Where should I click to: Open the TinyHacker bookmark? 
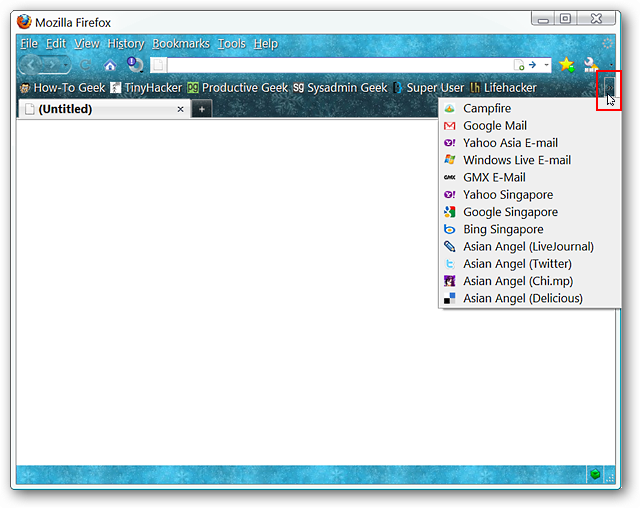tap(146, 88)
